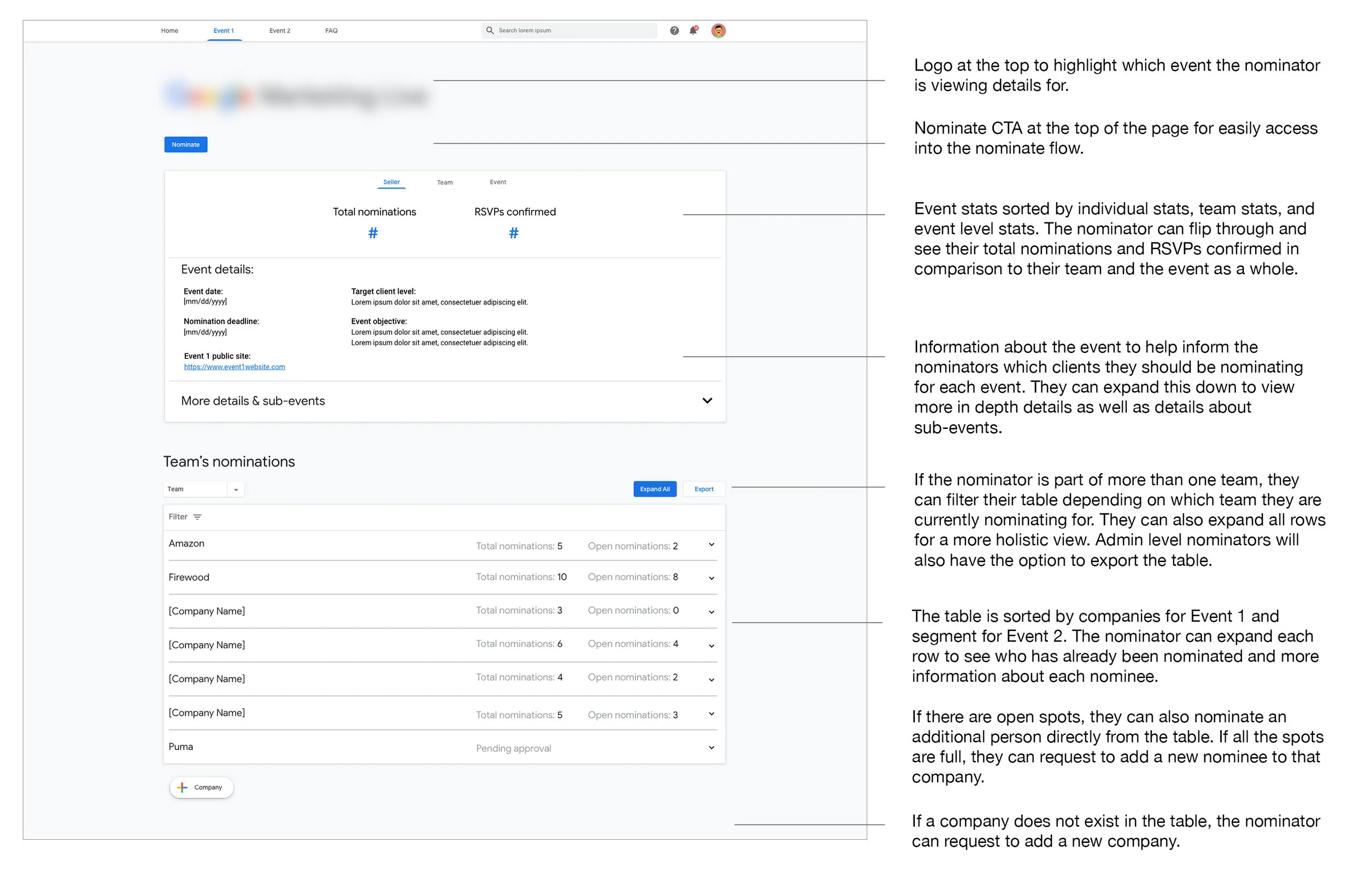This screenshot has height=896, width=1366.
Task: Open the notifications bell icon
Action: coord(693,31)
